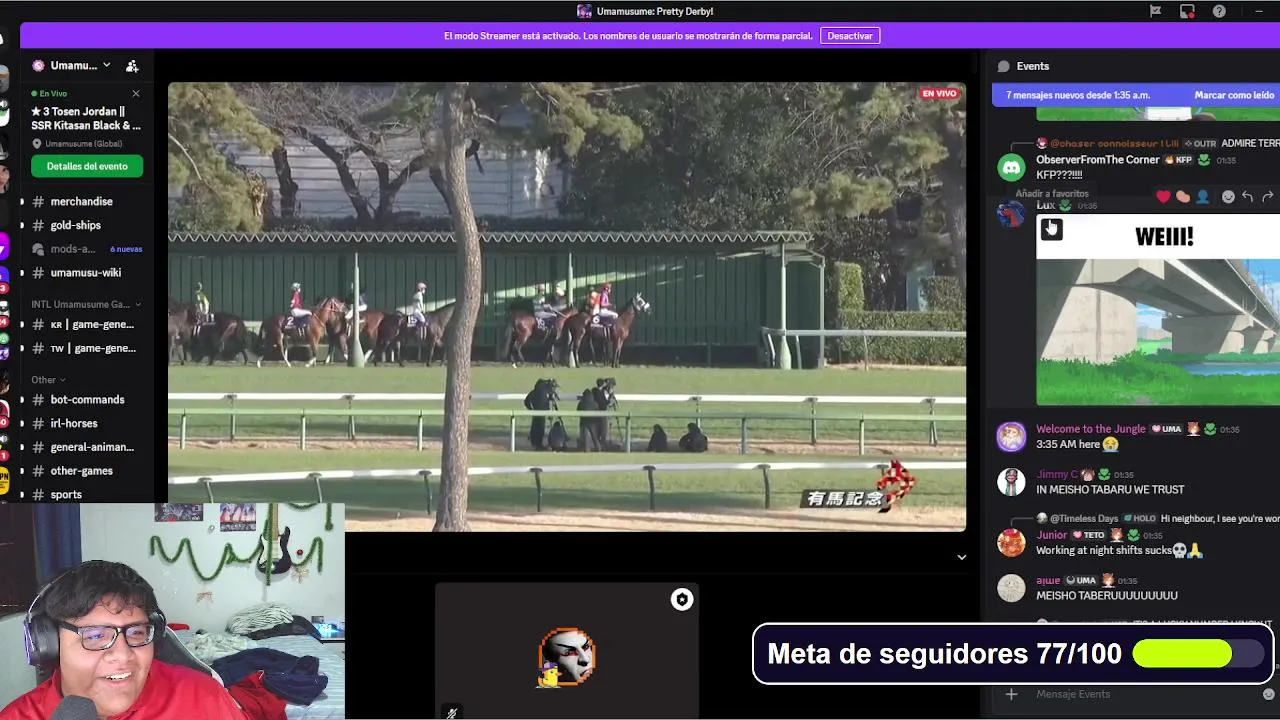The image size is (1280, 720).
Task: Click the forward arrow on hovered message
Action: click(x=1268, y=197)
